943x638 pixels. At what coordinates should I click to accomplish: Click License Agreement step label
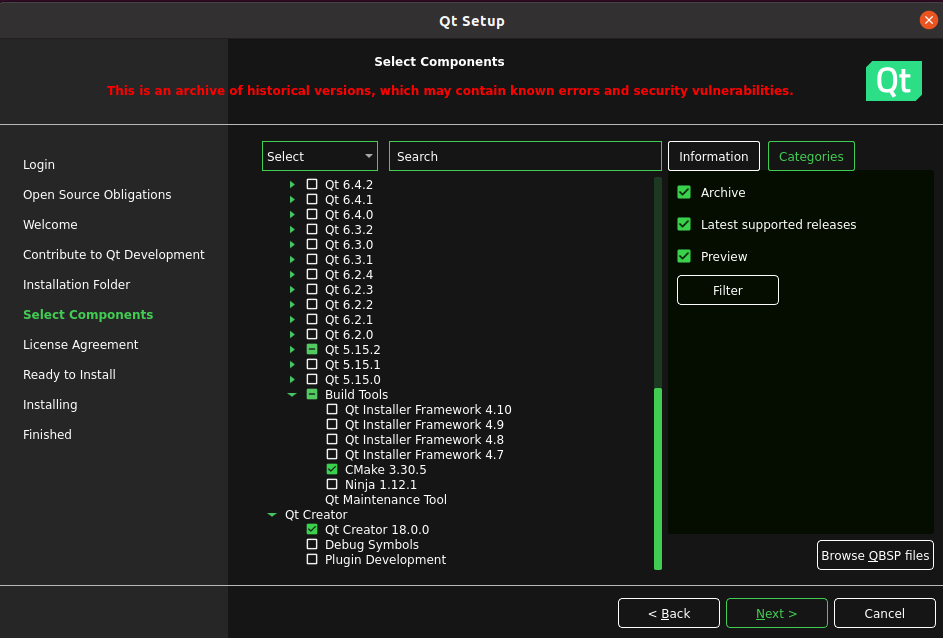pyautogui.click(x=81, y=345)
